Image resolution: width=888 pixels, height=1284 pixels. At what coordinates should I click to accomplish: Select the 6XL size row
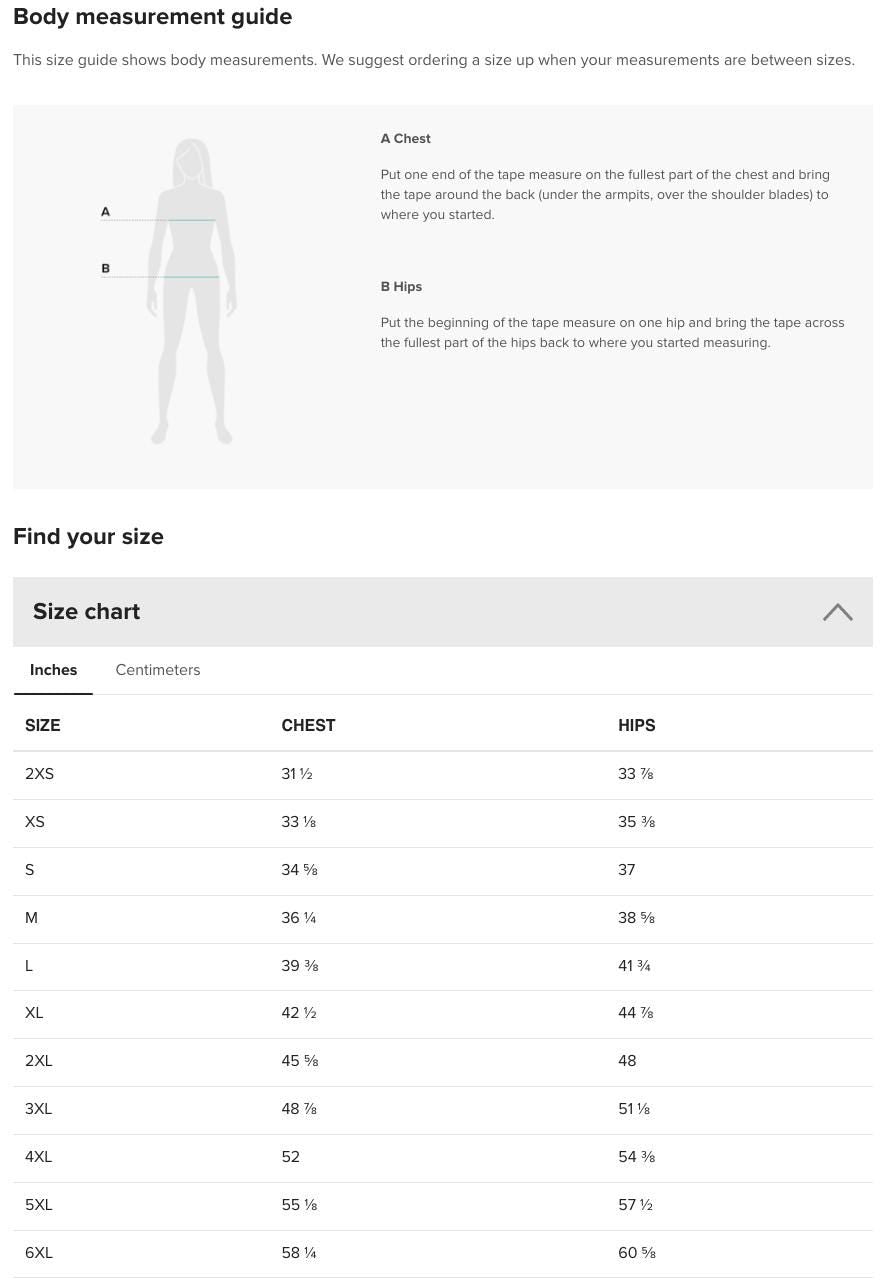pos(443,1253)
